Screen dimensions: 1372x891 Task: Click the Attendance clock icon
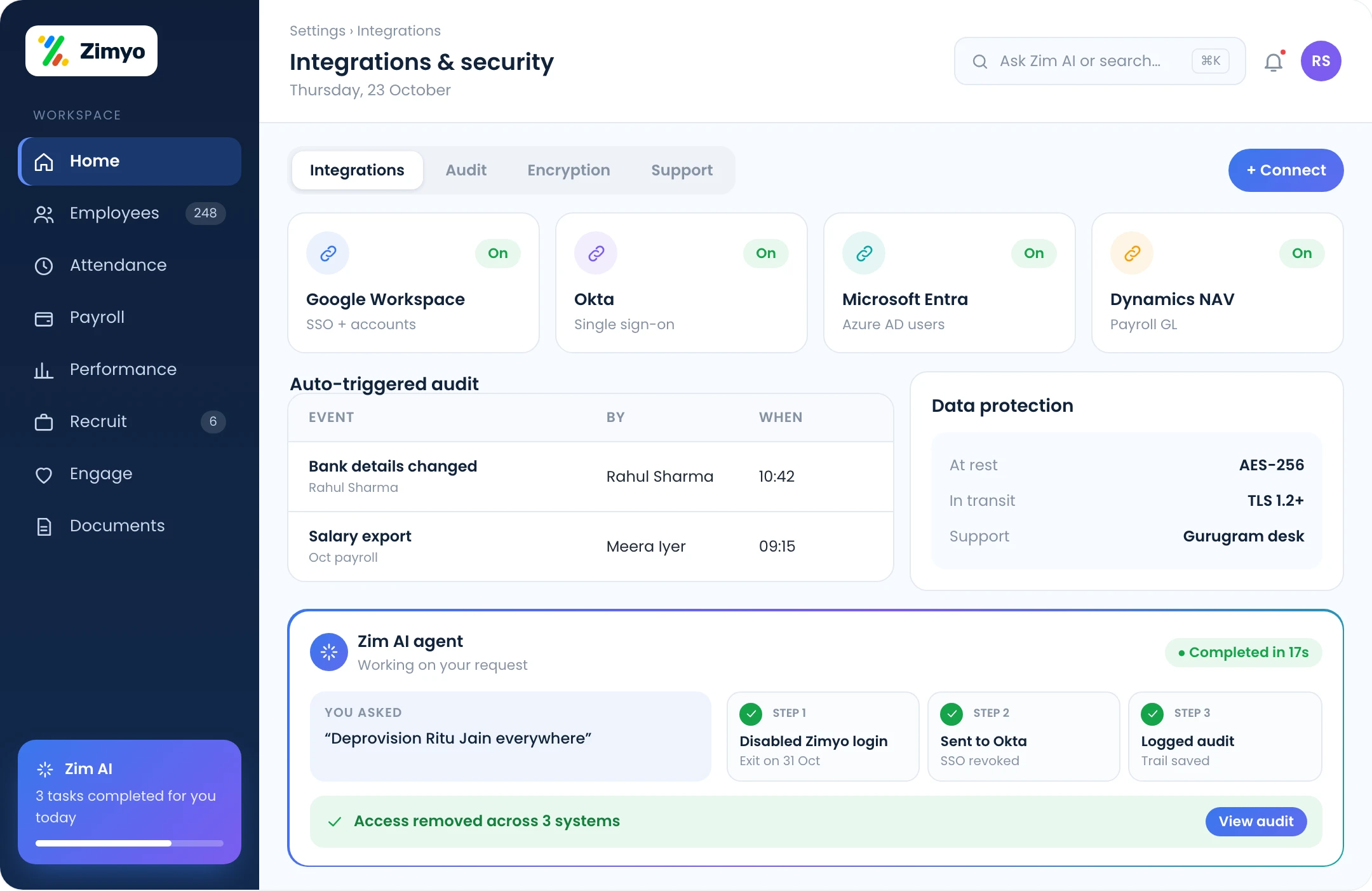click(x=44, y=266)
